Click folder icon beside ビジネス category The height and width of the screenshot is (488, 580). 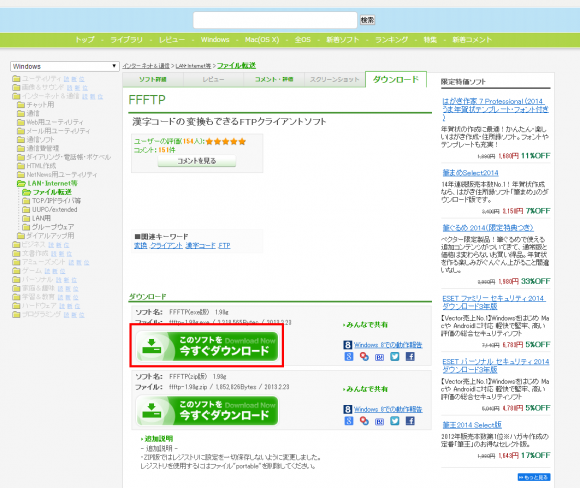16,245
